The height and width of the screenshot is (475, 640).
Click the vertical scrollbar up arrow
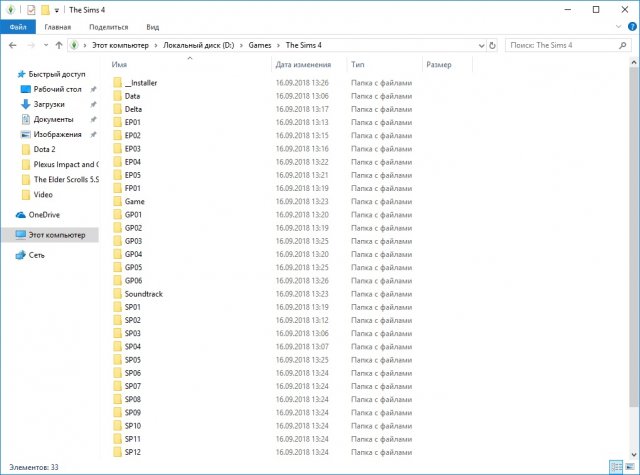[634, 62]
